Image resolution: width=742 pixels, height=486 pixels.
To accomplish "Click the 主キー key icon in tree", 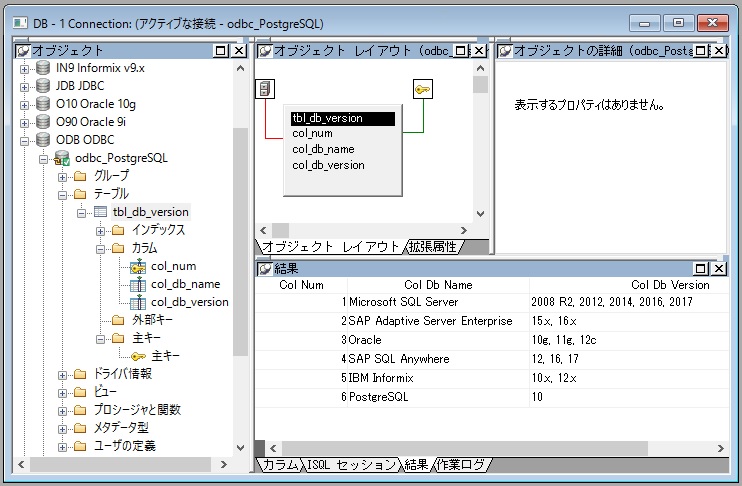I will click(x=138, y=356).
